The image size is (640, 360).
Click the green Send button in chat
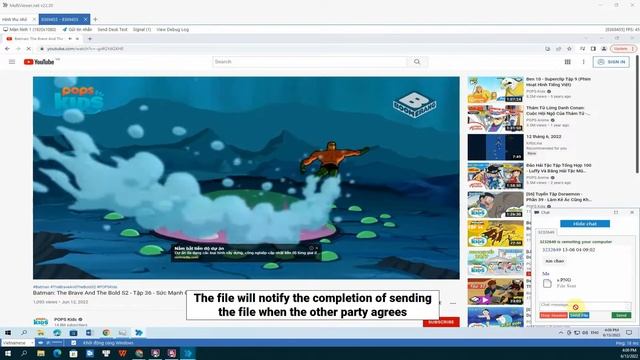point(621,315)
